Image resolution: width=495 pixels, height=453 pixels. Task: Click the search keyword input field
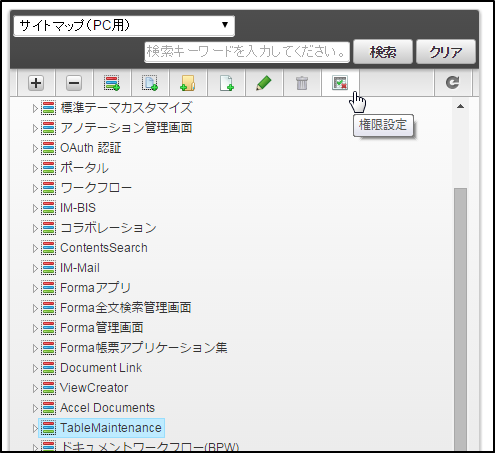pos(247,52)
